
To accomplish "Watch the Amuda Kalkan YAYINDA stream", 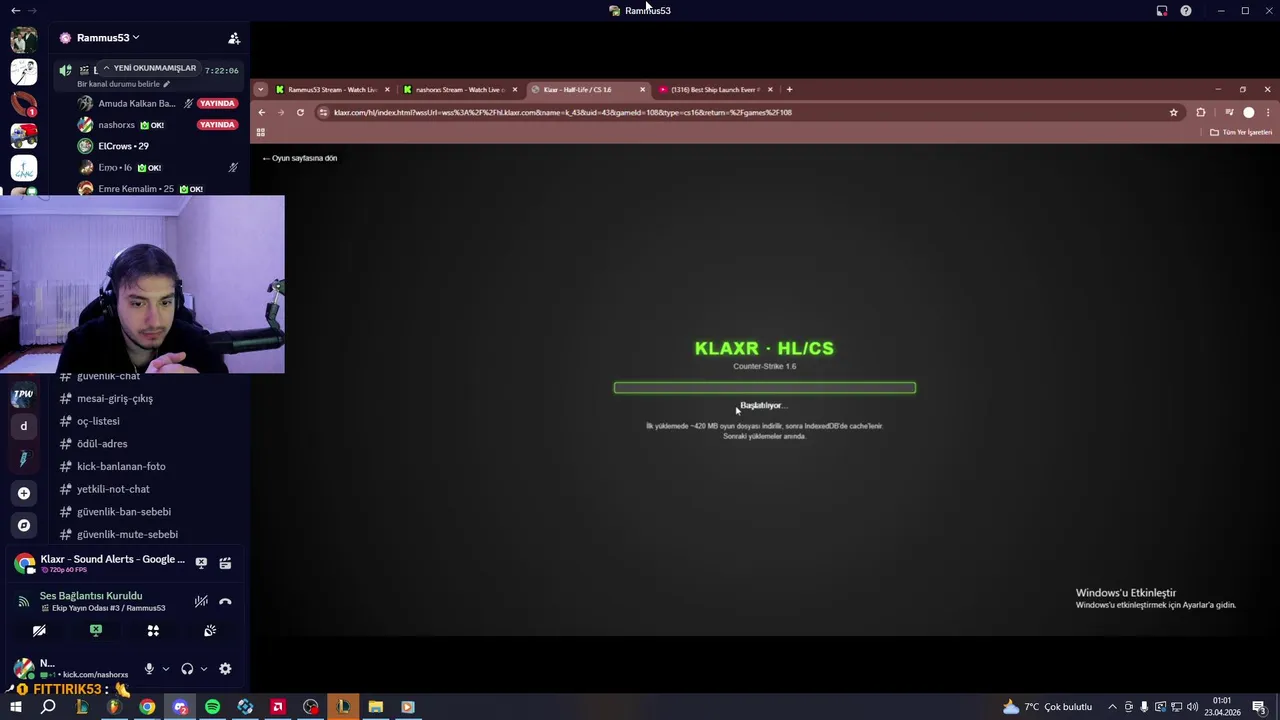I will pos(217,103).
